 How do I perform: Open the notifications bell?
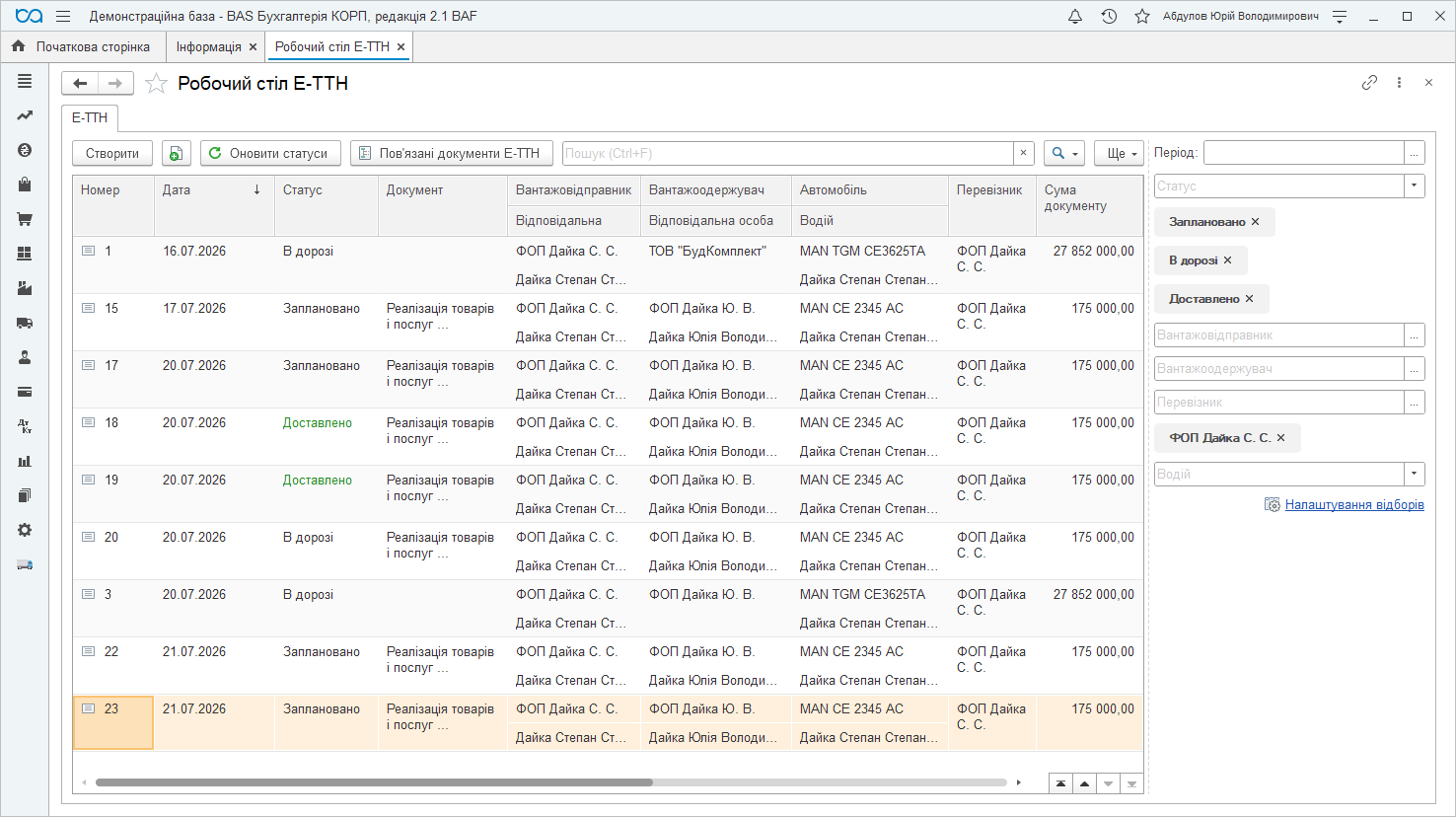pos(1075,16)
